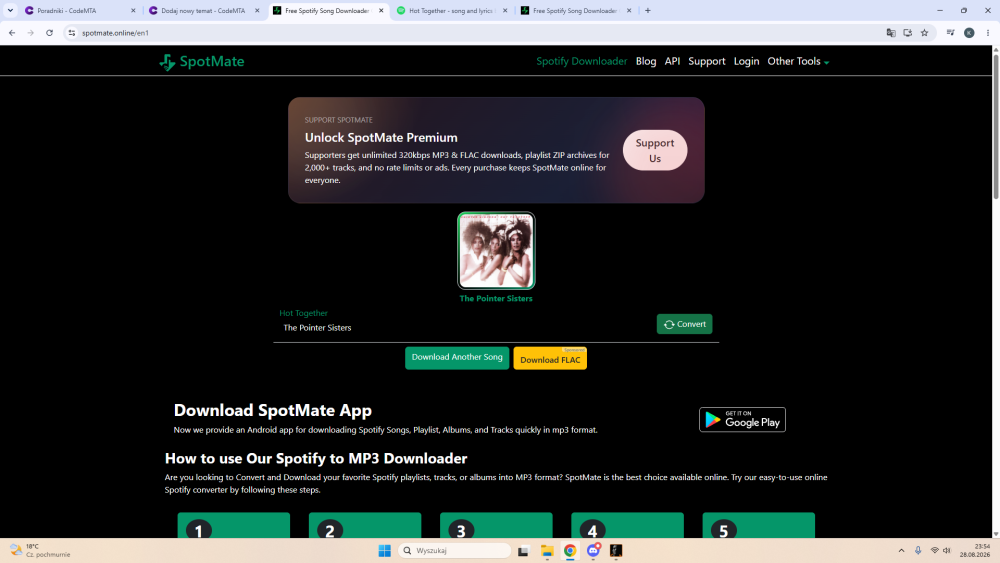Click the taskbar search box Wyszukaj

coord(455,551)
